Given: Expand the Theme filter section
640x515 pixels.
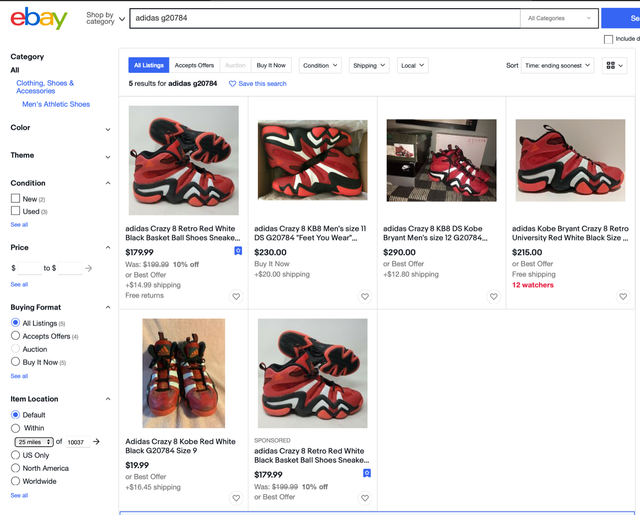Looking at the screenshot, I should [x=108, y=157].
